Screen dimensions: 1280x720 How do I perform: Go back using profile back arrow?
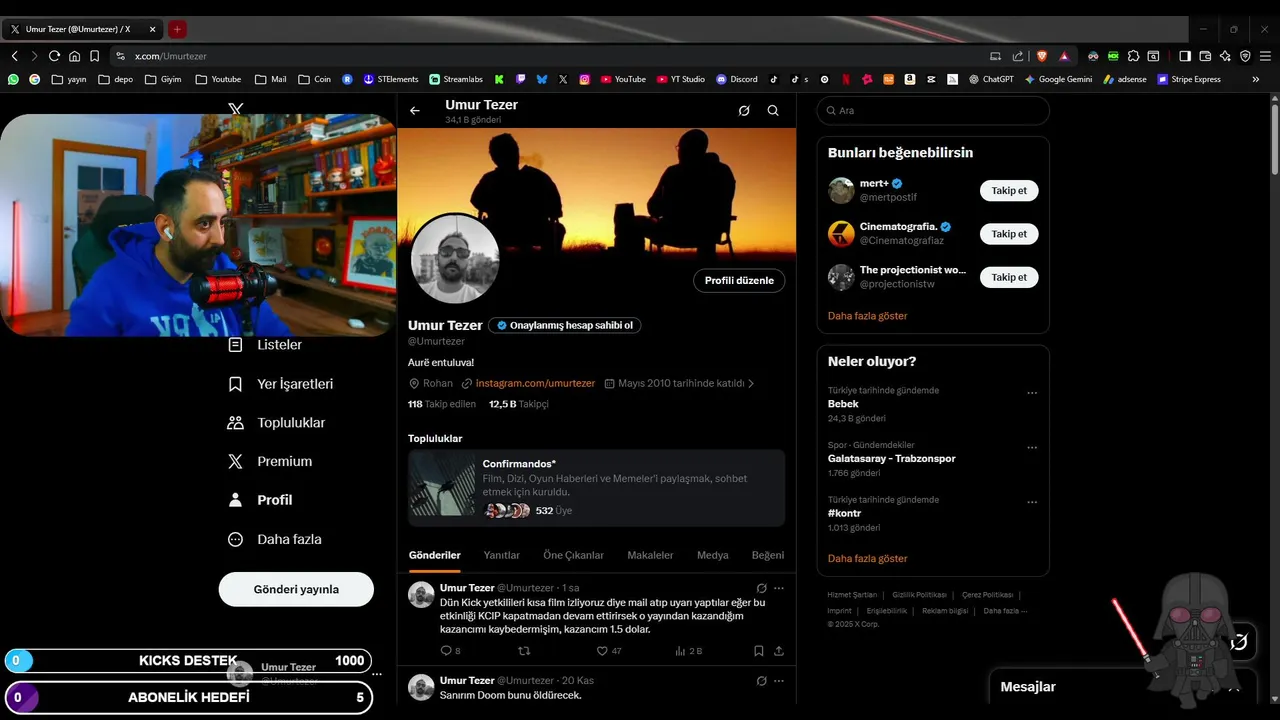pyautogui.click(x=415, y=111)
